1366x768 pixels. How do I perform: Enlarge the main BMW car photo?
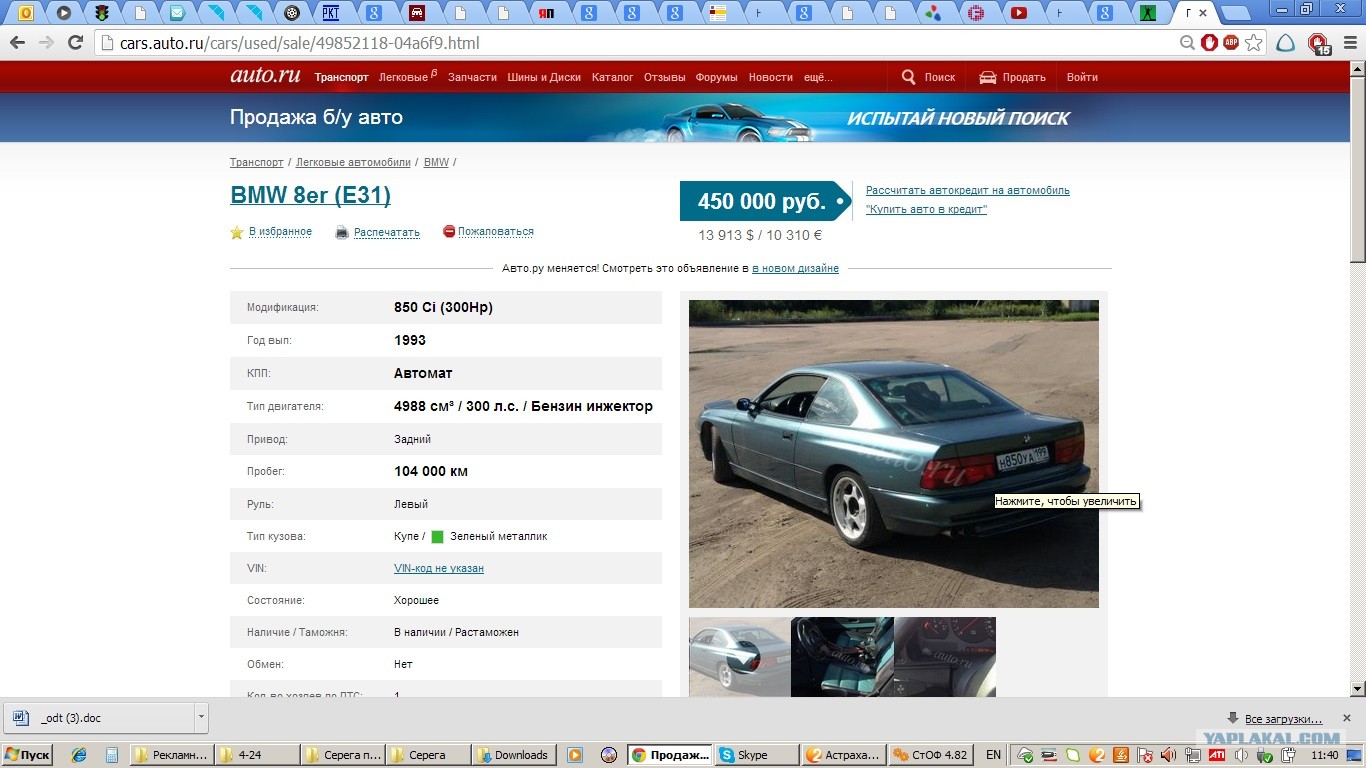[x=894, y=454]
